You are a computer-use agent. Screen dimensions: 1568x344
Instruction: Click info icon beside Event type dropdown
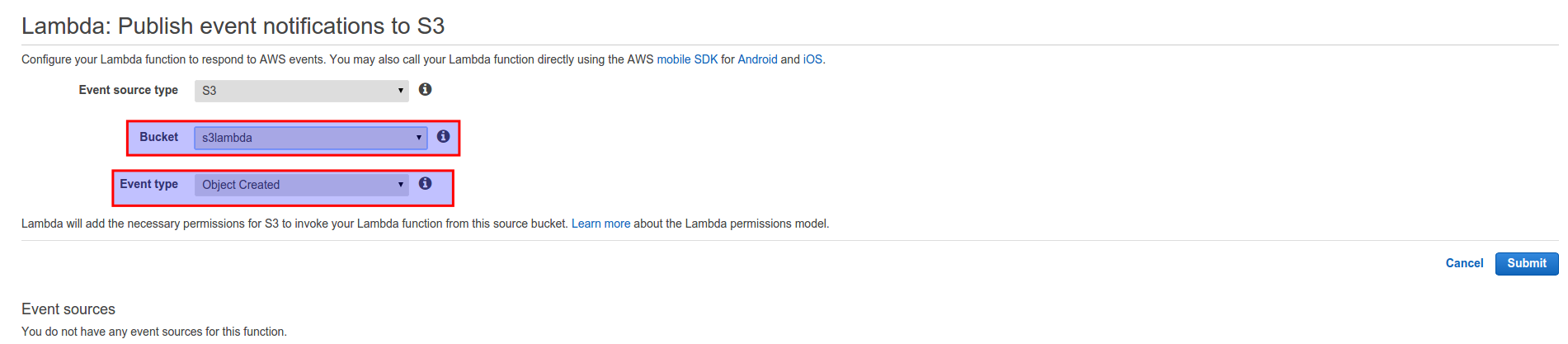click(x=425, y=183)
